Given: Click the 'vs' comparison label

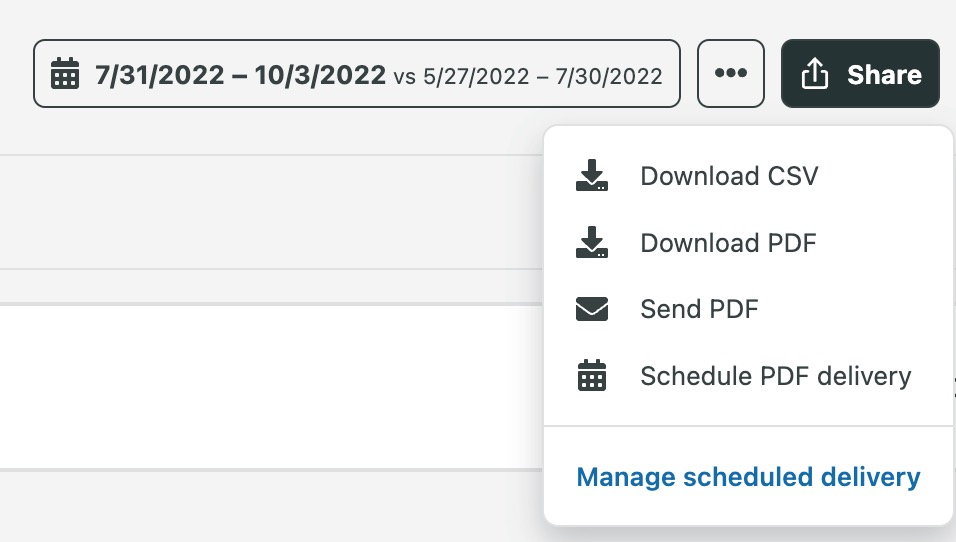Looking at the screenshot, I should click(404, 76).
